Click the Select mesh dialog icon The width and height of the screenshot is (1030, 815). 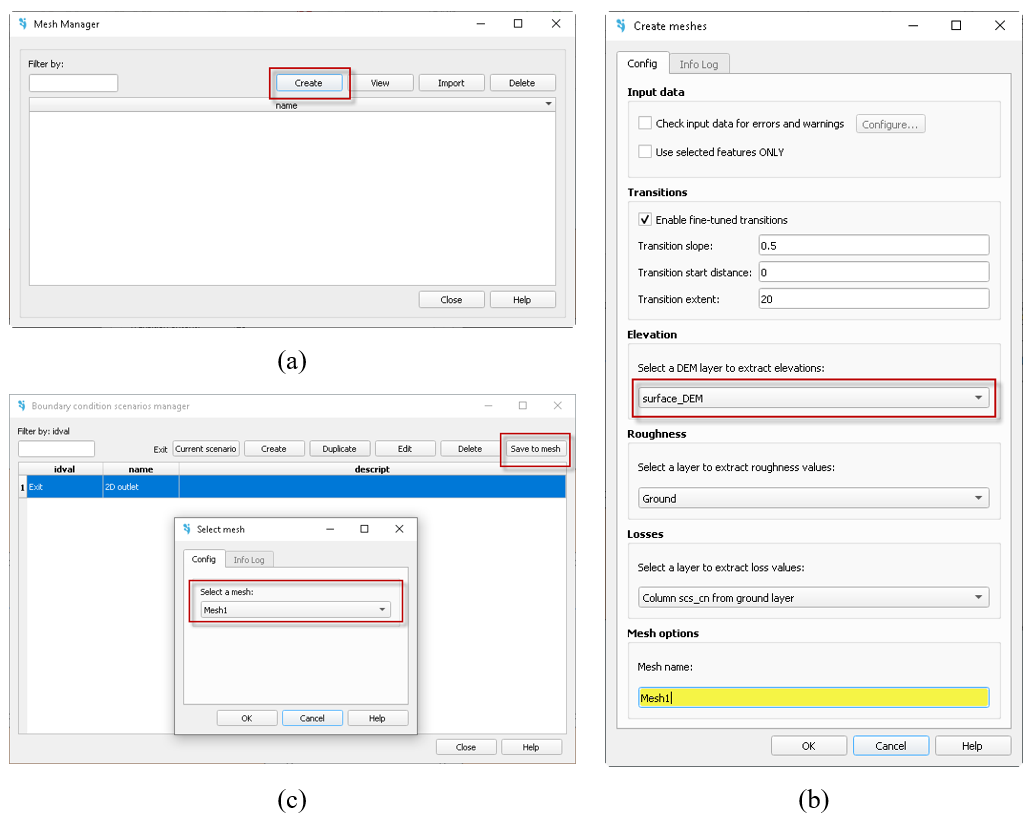pyautogui.click(x=187, y=529)
